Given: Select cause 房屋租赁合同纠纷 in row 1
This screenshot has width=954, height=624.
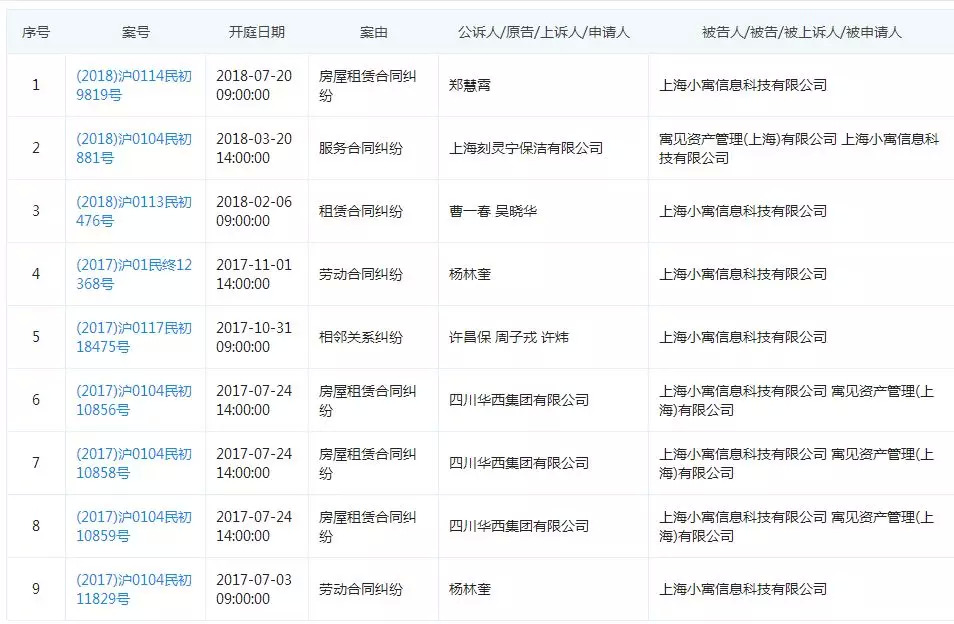Looking at the screenshot, I should [367, 85].
